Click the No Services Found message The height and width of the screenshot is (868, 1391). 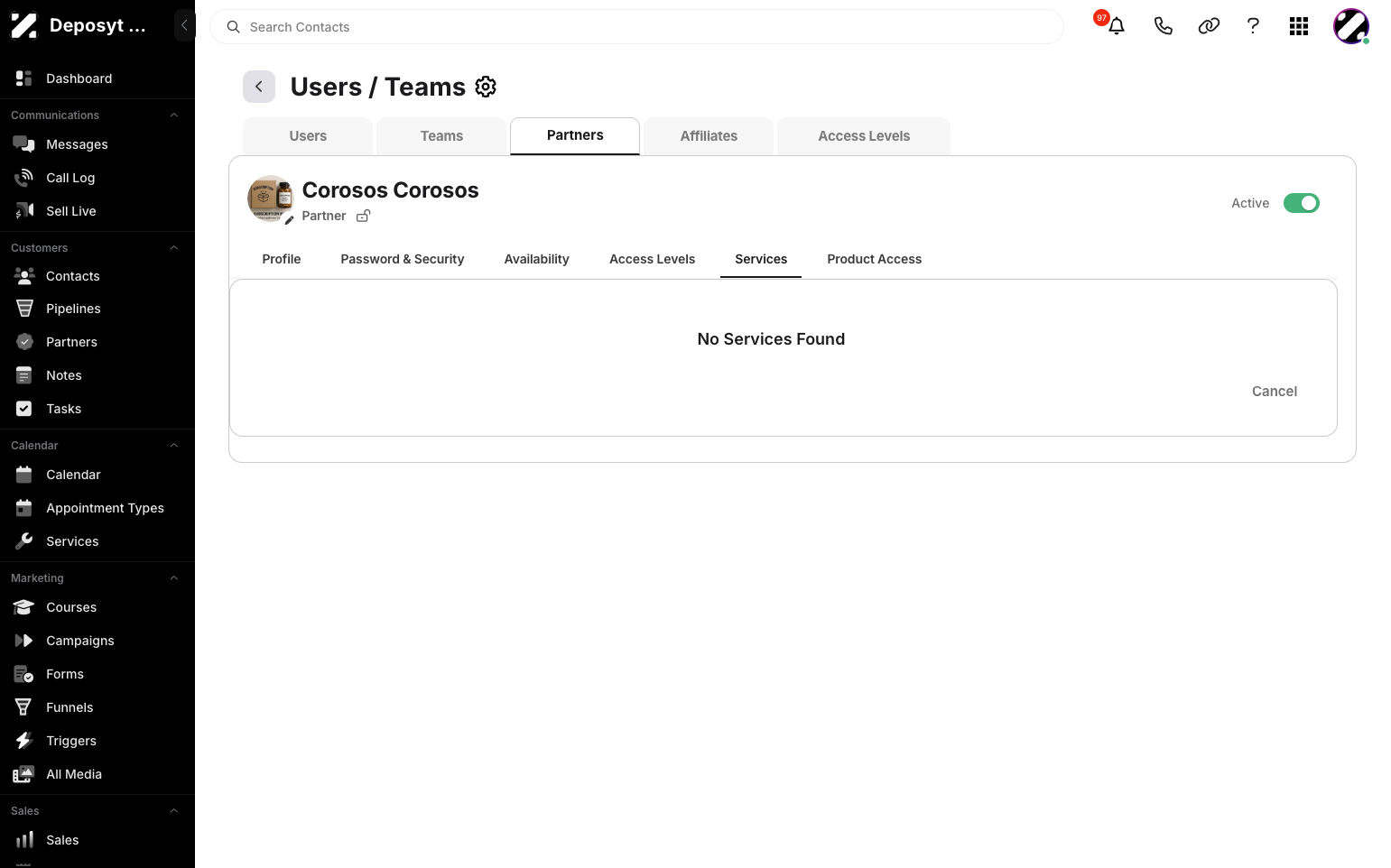pos(772,339)
